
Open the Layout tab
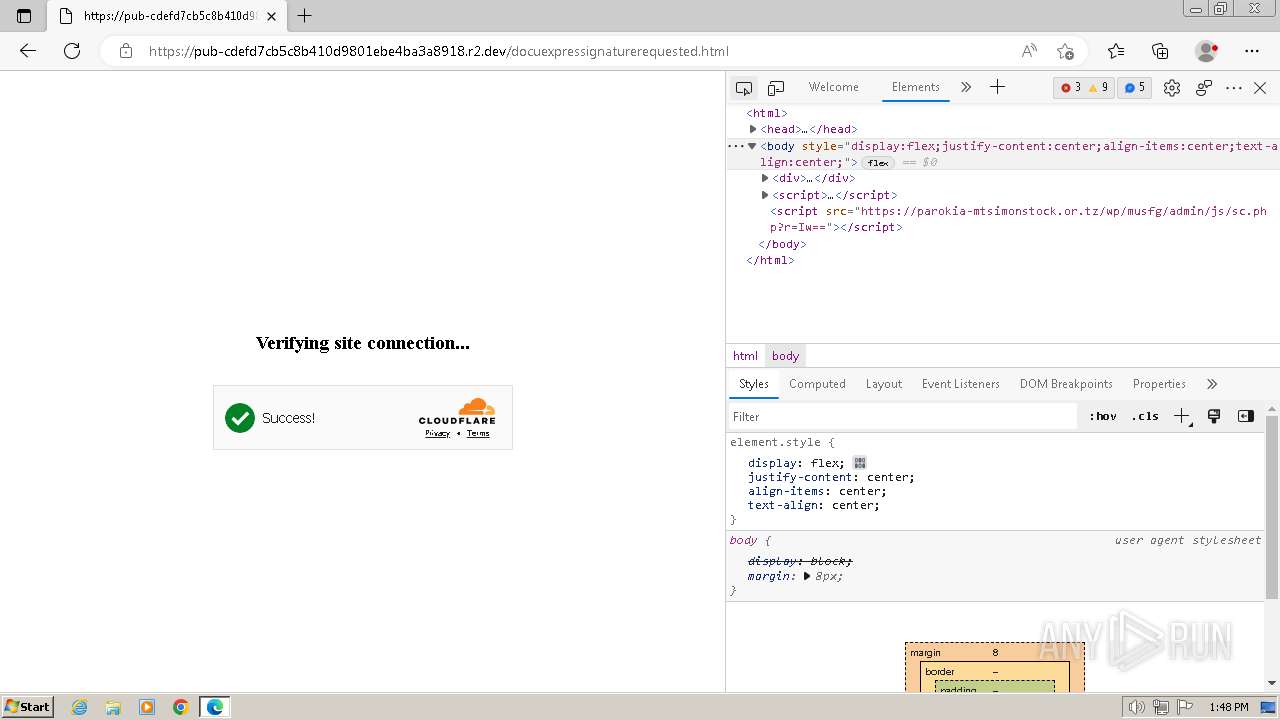884,384
